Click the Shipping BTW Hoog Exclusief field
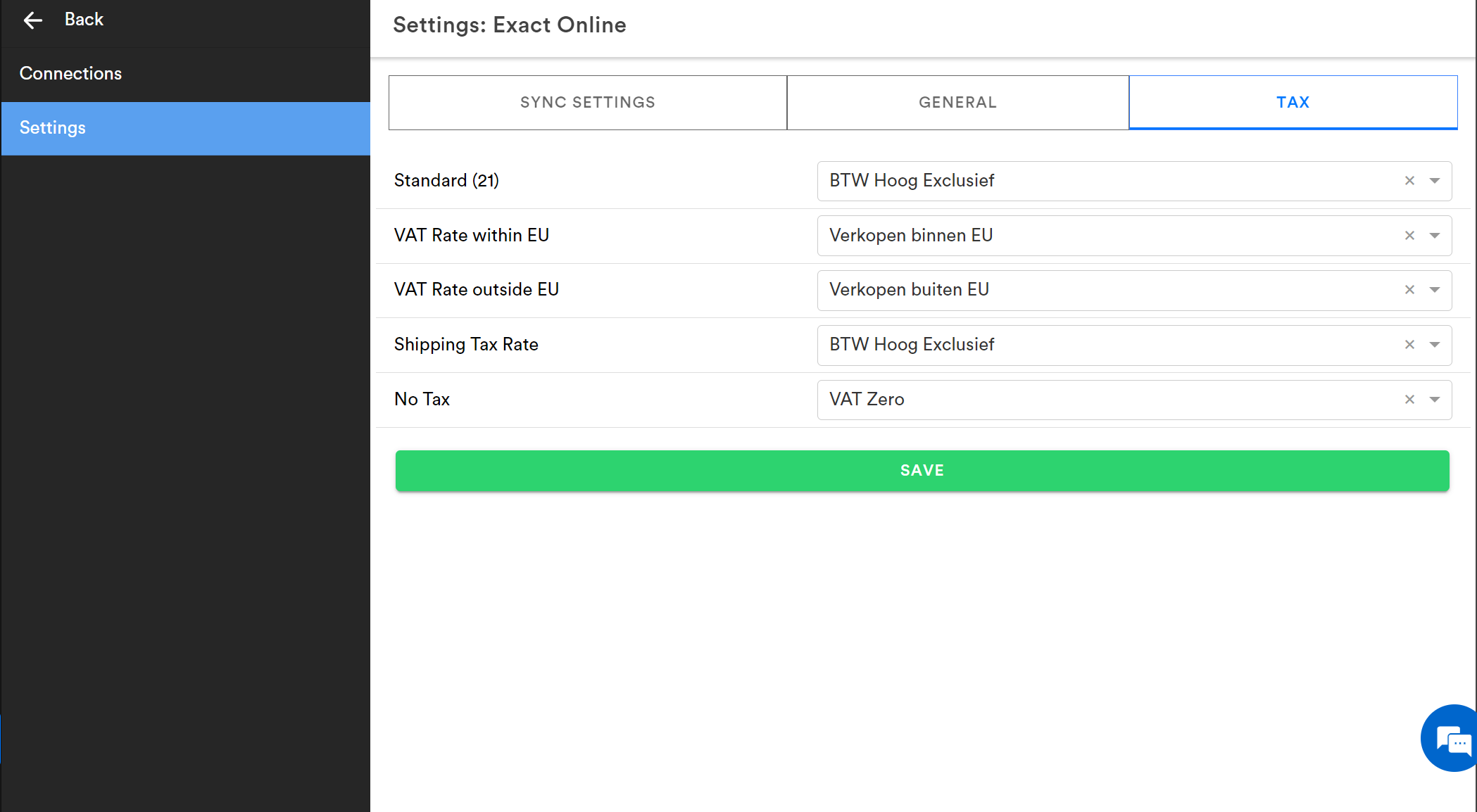 pos(1134,345)
